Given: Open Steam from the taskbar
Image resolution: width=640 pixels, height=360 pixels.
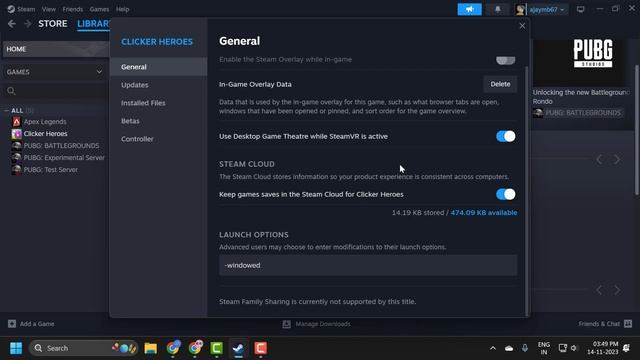Looking at the screenshot, I should 239,348.
